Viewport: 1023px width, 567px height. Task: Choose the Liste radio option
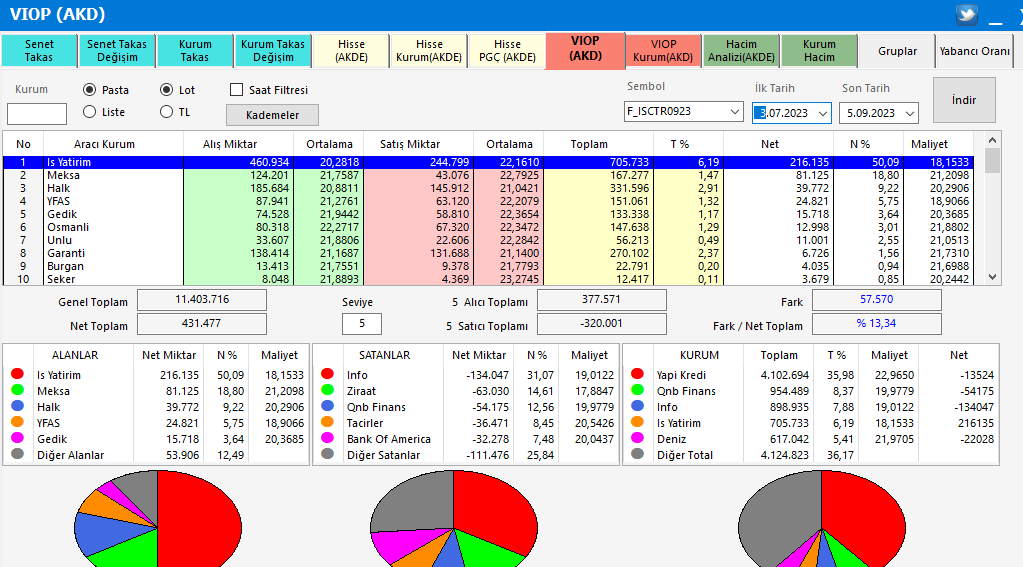90,112
